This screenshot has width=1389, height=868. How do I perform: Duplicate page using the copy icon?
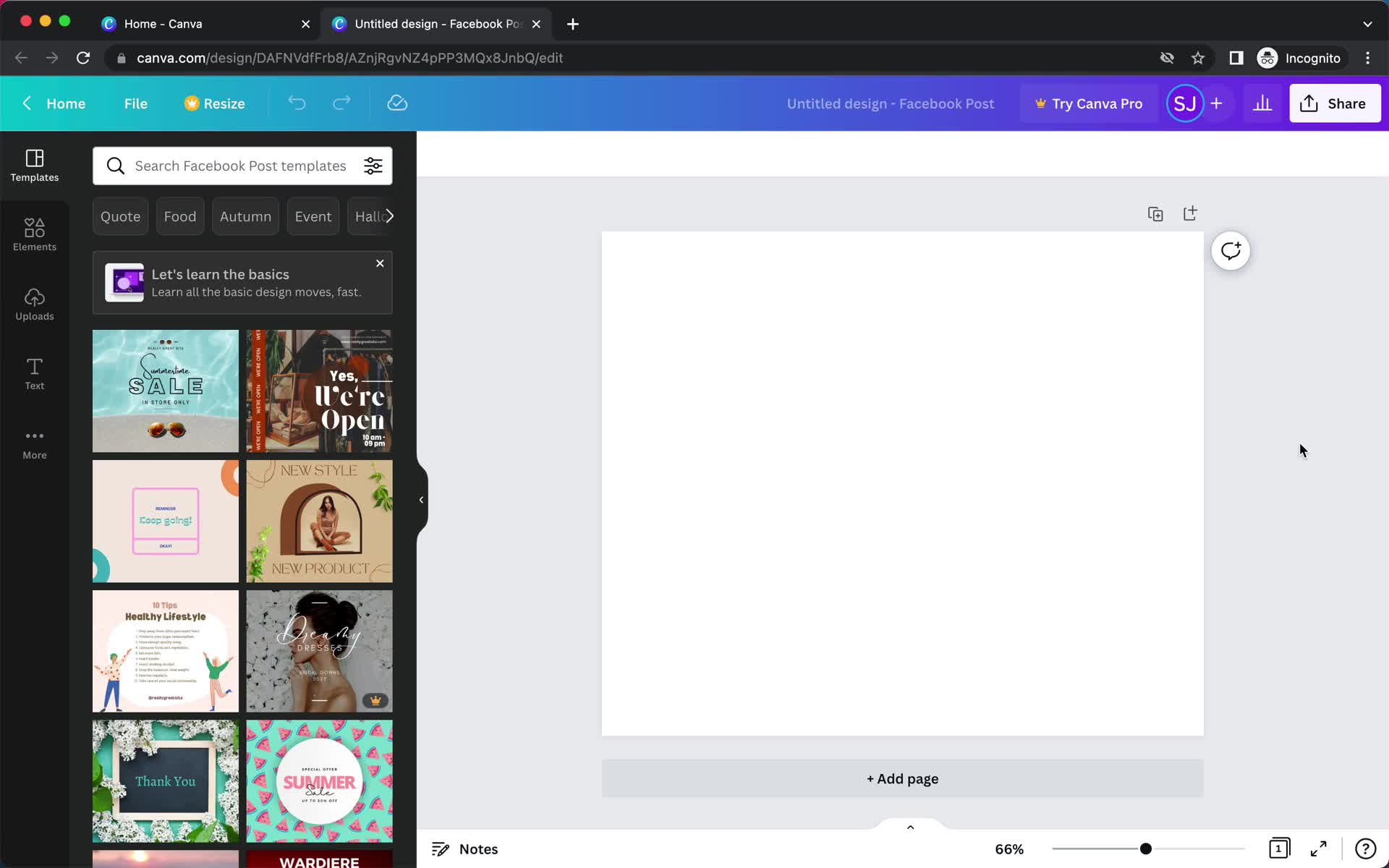click(1155, 214)
